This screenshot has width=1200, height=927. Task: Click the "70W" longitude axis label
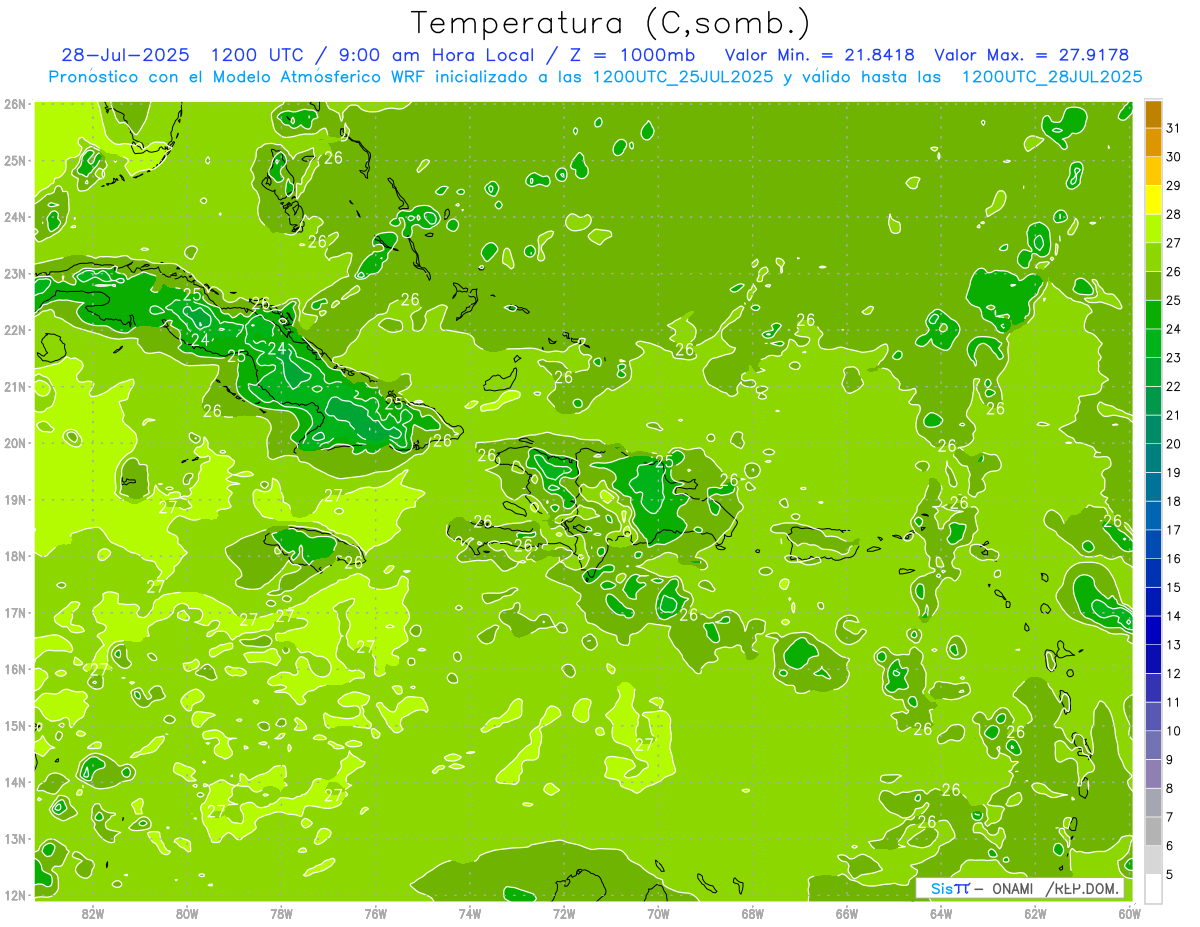658,913
